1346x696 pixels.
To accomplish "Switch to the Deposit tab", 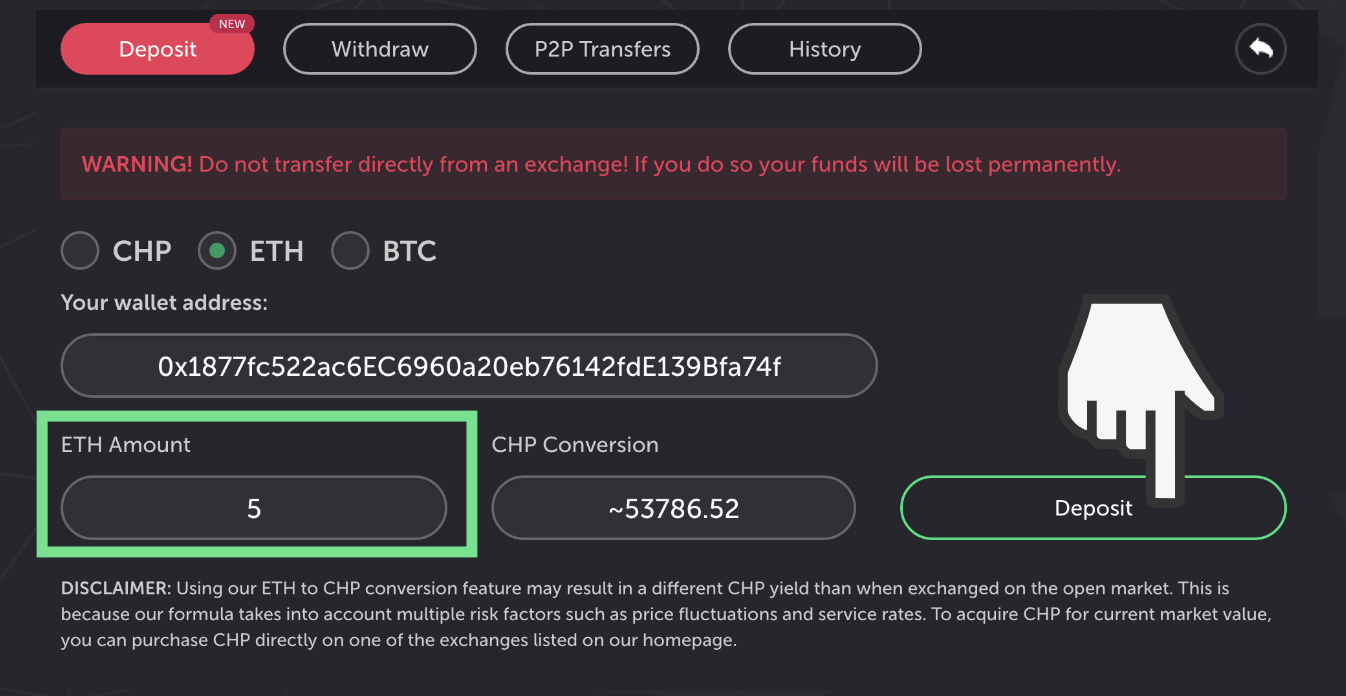I will tap(157, 49).
